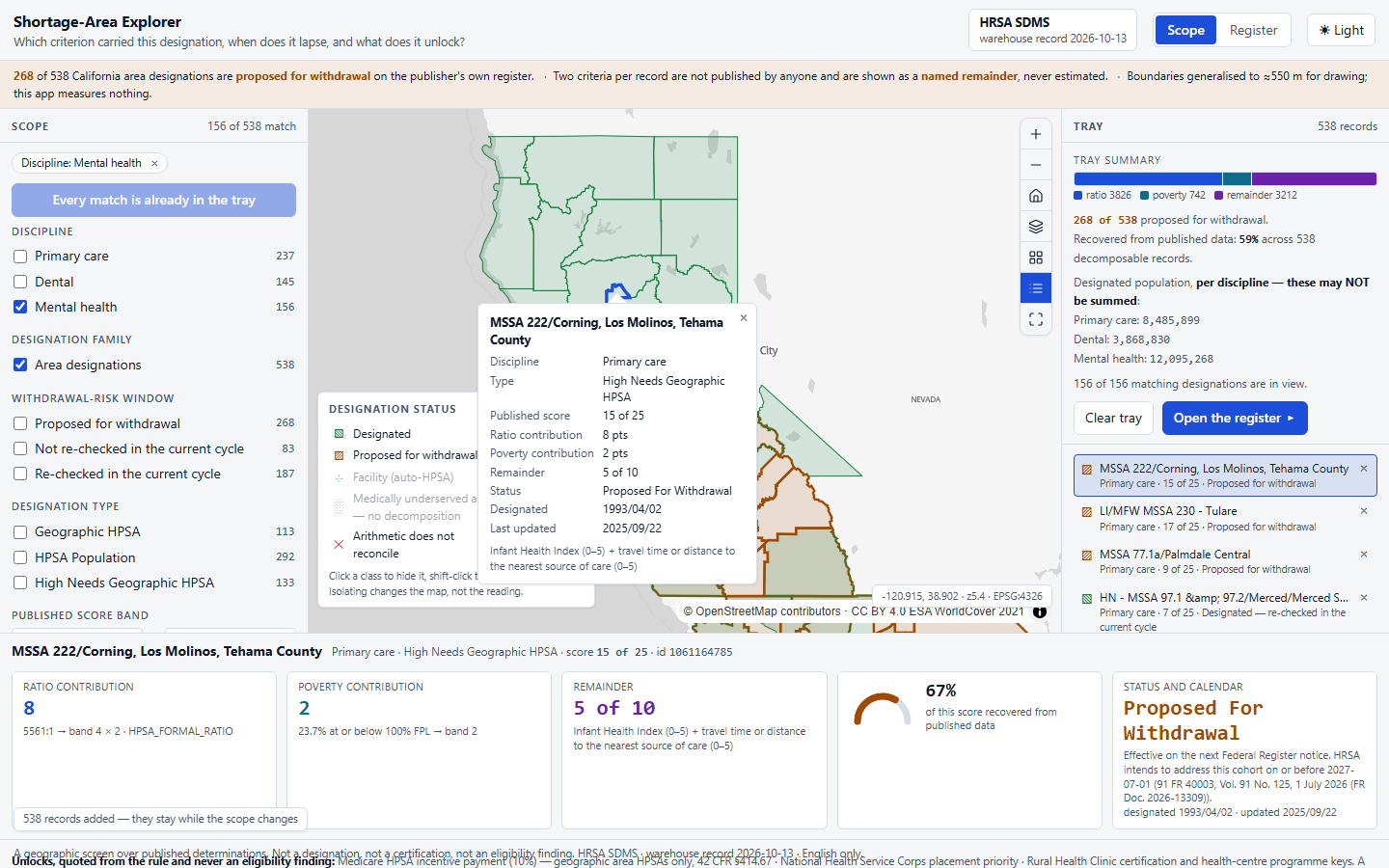Toggle Arithmetic does not reconcile legend class
The image size is (1389, 868).
pyautogui.click(x=403, y=545)
